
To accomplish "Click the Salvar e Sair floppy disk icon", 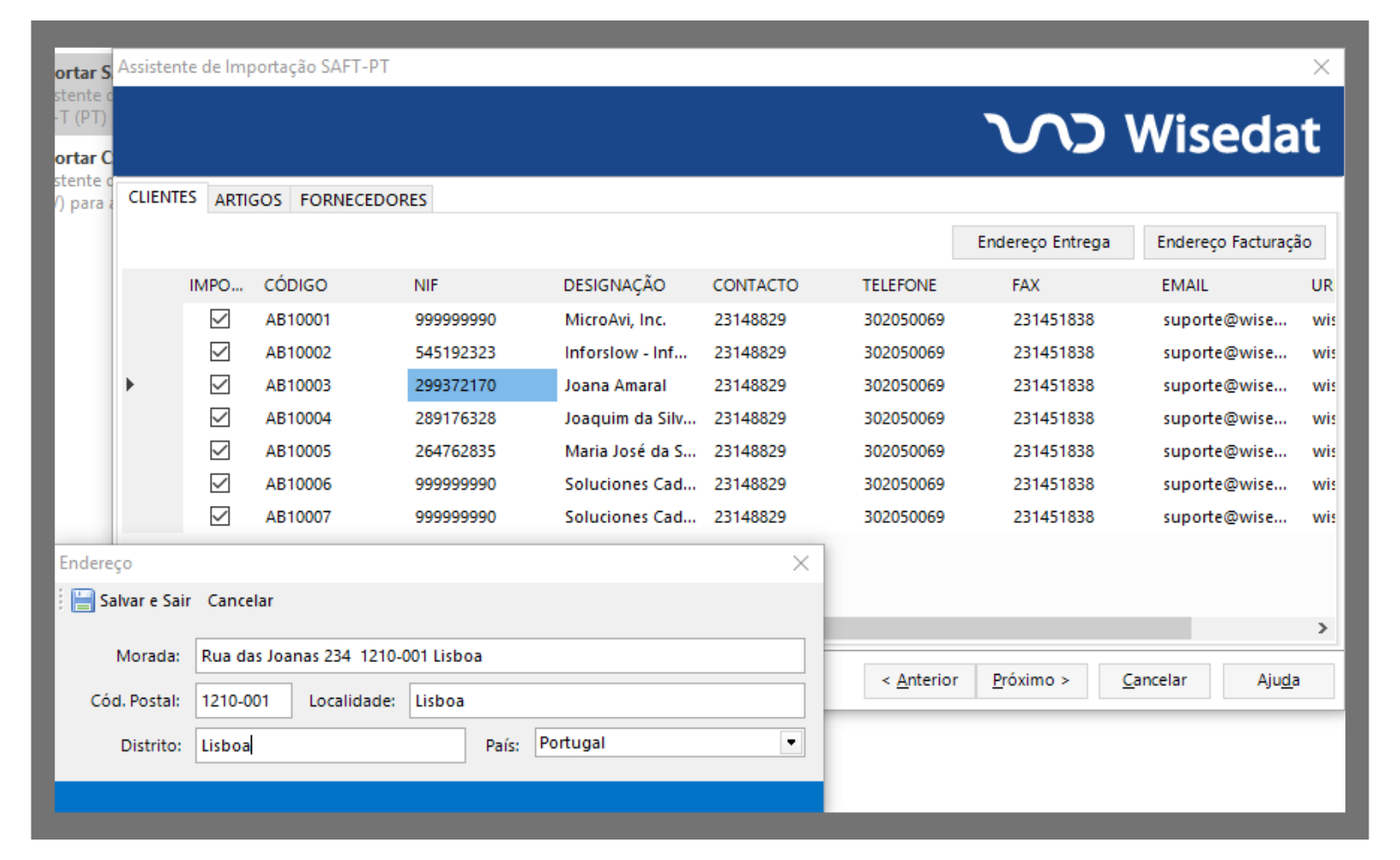I will tap(83, 601).
